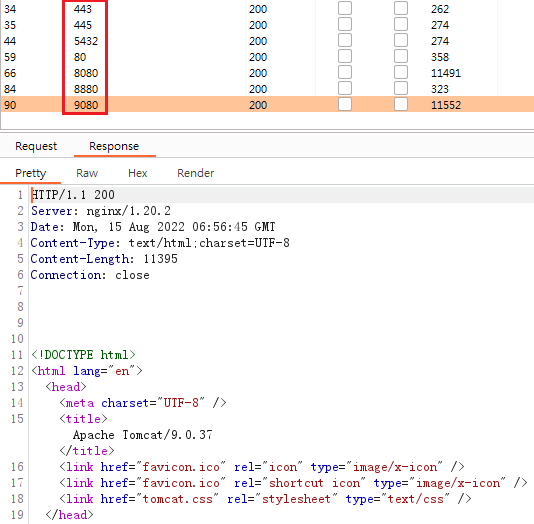Click the Date header line
The image size is (534, 524).
[x=153, y=227]
